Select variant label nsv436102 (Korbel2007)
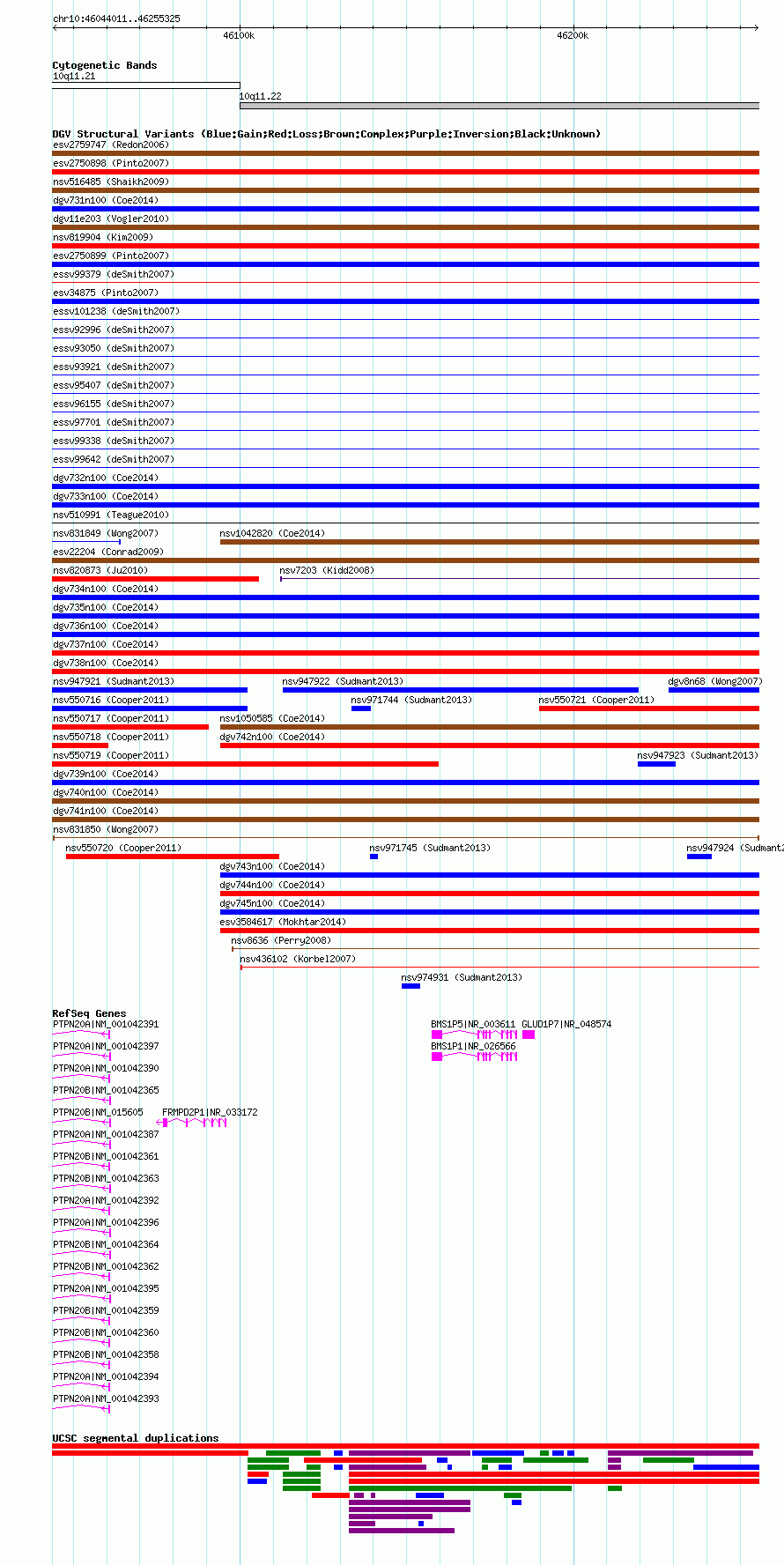The height and width of the screenshot is (1565, 784). (x=298, y=959)
